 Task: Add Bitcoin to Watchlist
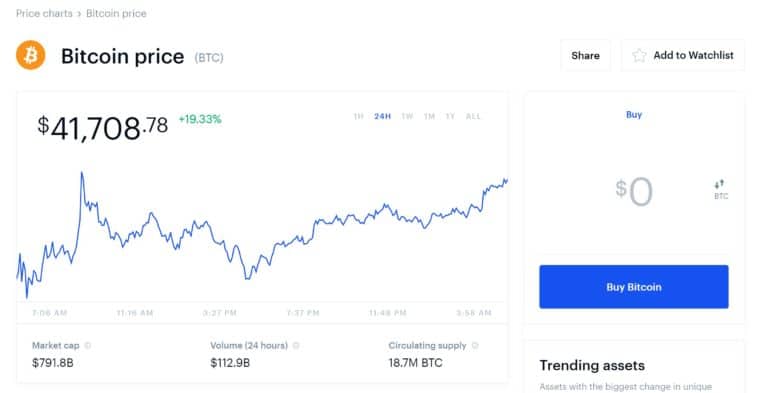click(683, 55)
